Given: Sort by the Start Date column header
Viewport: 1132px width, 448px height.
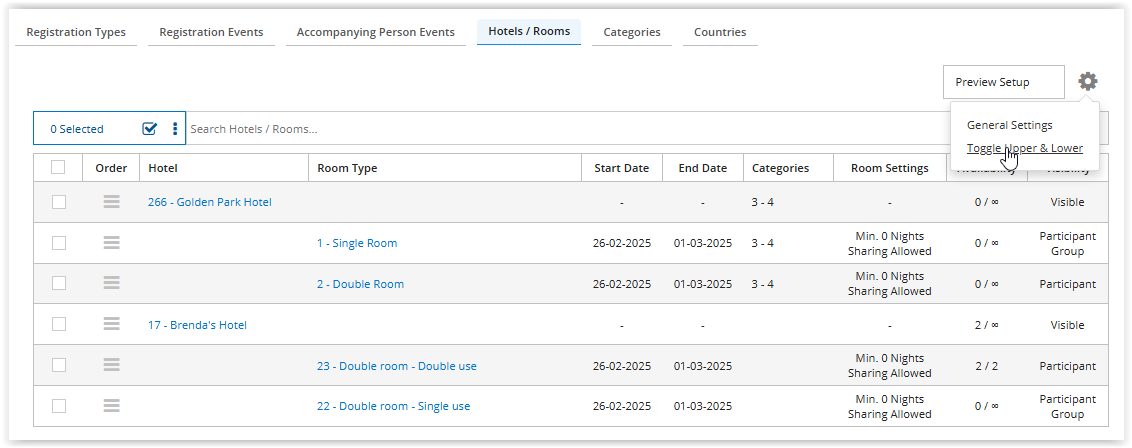Looking at the screenshot, I should tap(621, 168).
